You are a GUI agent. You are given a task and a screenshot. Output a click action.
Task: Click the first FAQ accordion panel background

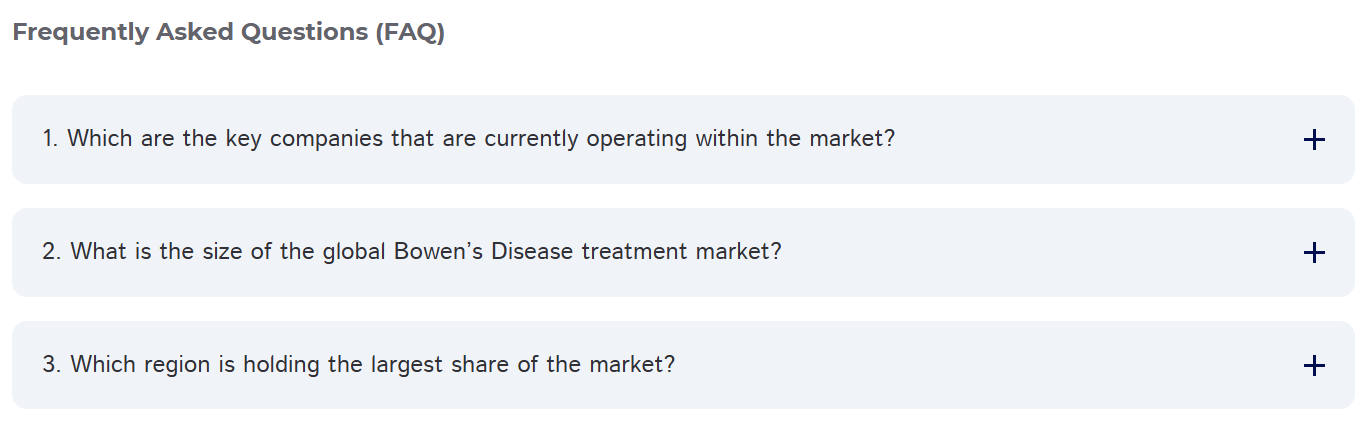[683, 139]
